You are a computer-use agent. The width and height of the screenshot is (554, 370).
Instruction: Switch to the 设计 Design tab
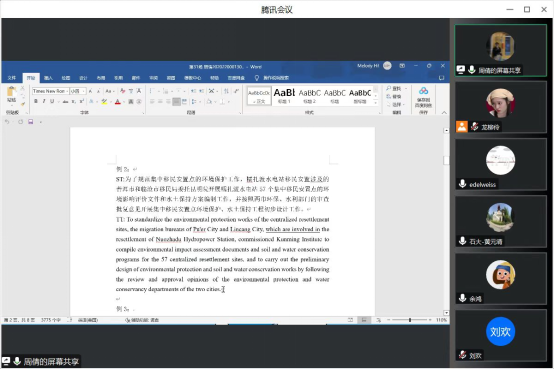point(83,78)
